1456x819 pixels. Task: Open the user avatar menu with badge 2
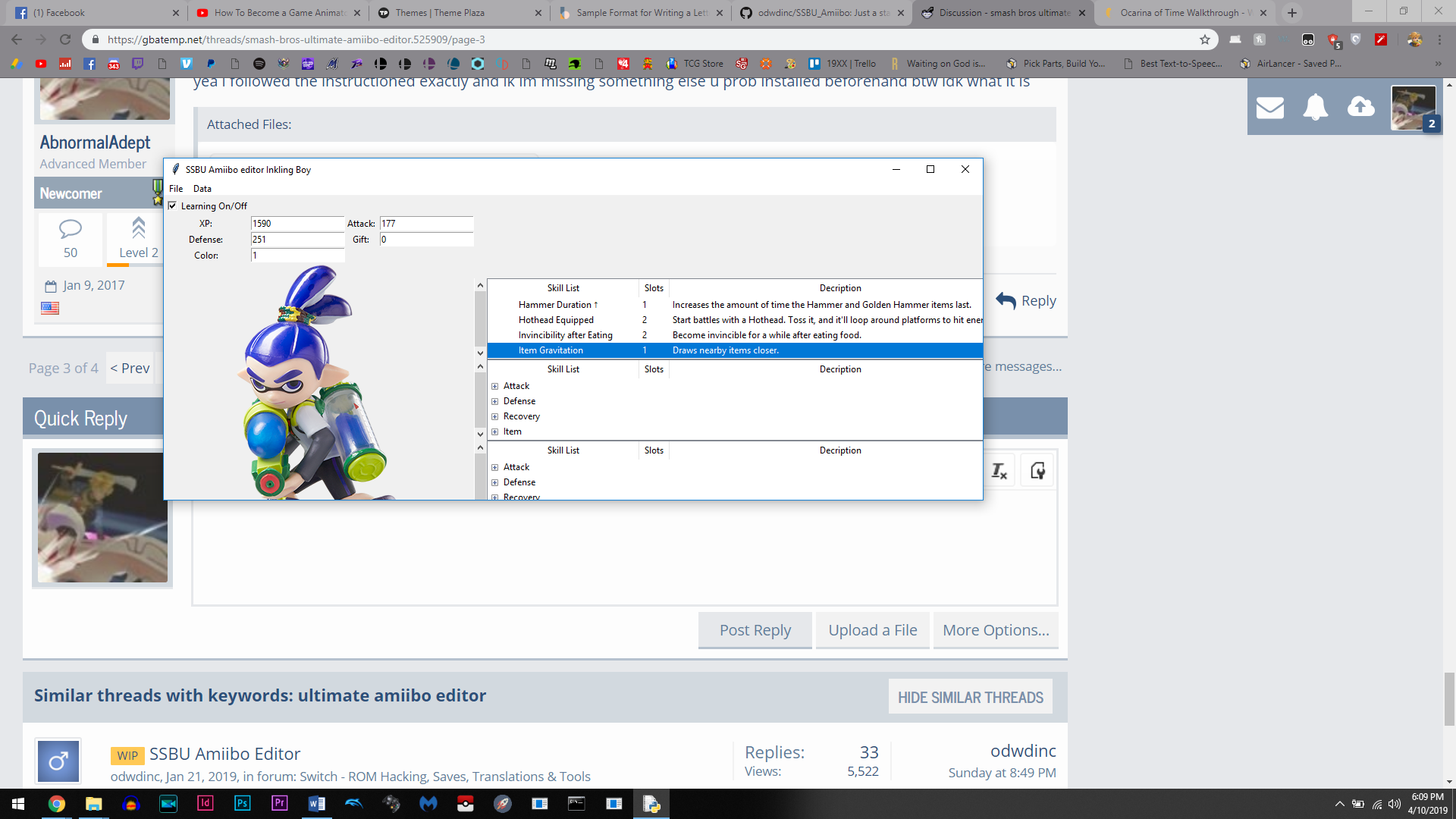click(x=1414, y=108)
